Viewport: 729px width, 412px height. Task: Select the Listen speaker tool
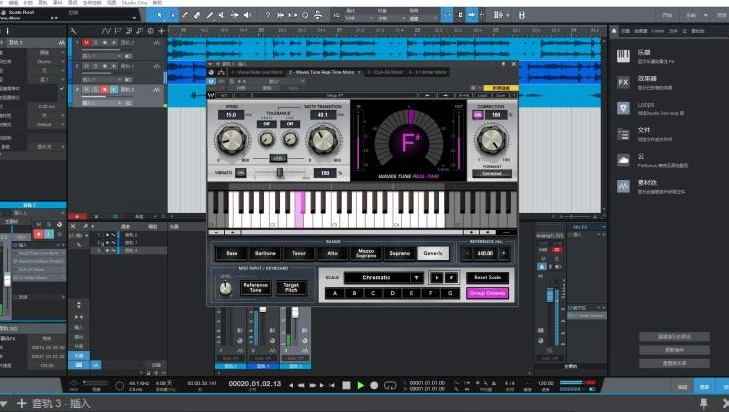247,15
